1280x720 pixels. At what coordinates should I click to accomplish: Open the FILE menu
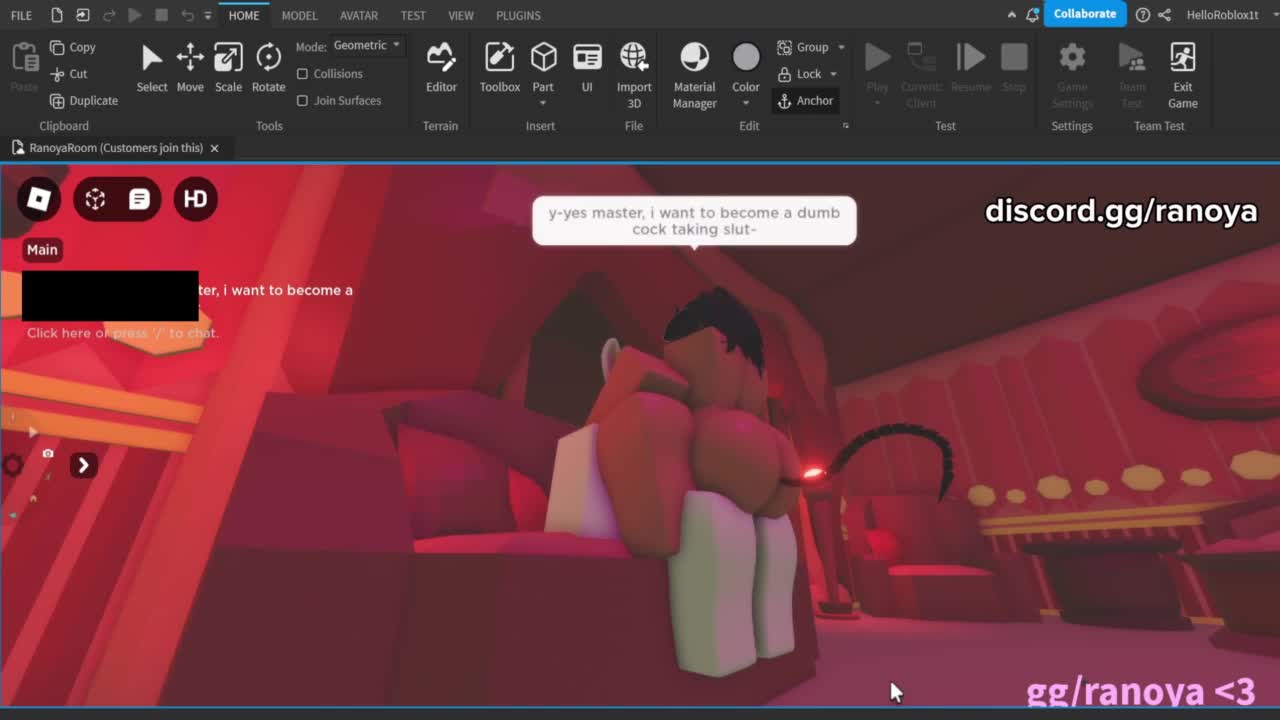(21, 15)
